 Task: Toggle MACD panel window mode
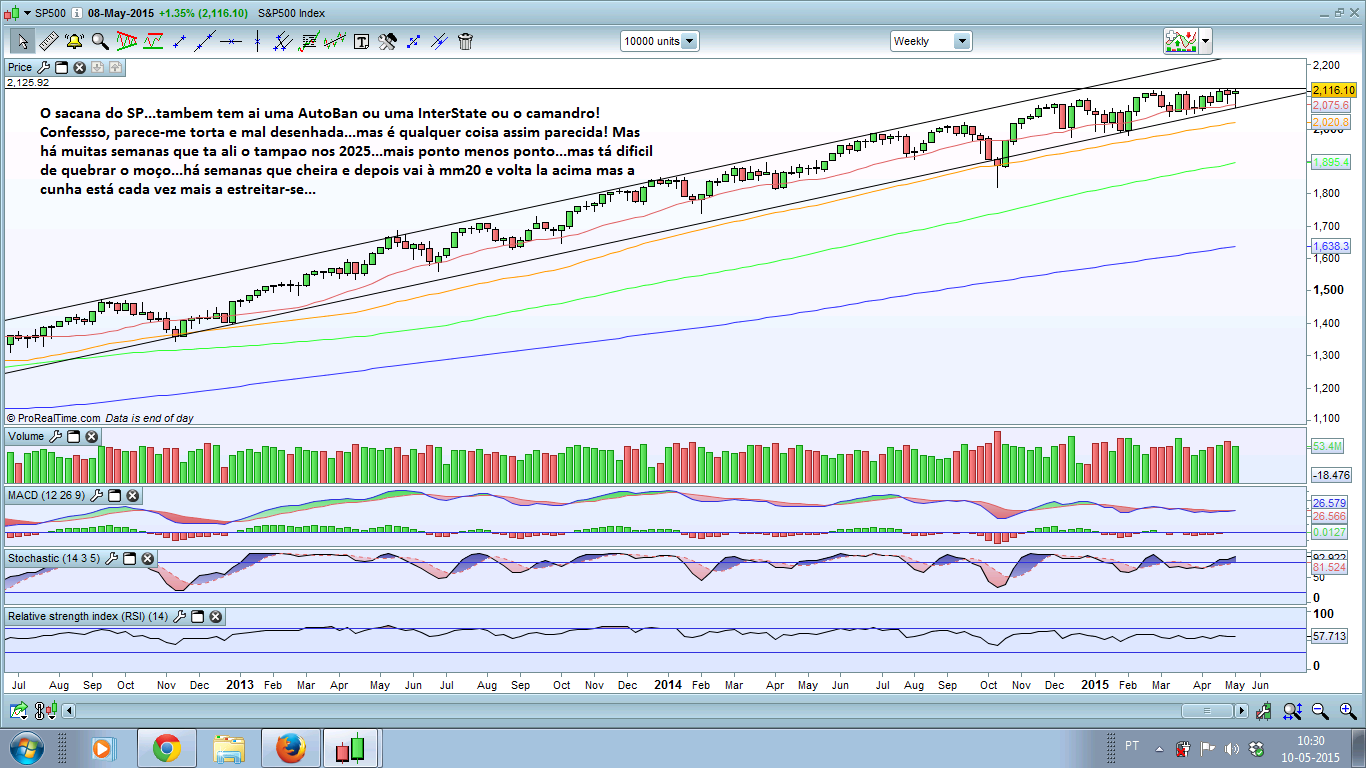click(x=114, y=496)
